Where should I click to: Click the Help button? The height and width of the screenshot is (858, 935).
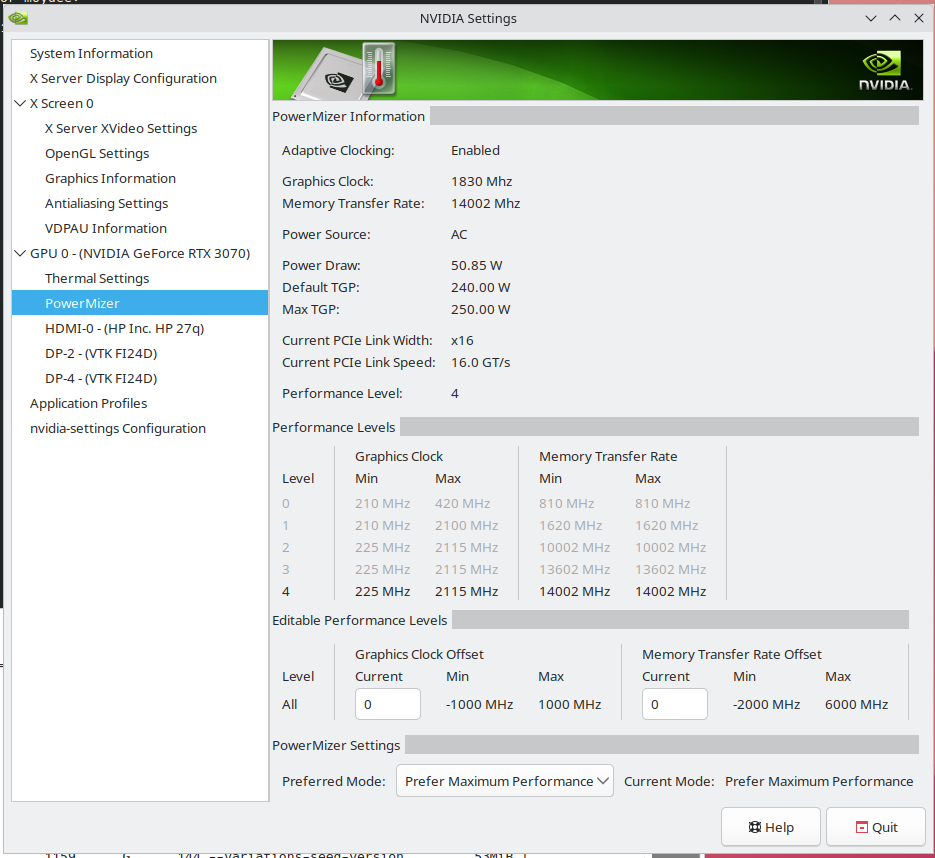pyautogui.click(x=771, y=827)
